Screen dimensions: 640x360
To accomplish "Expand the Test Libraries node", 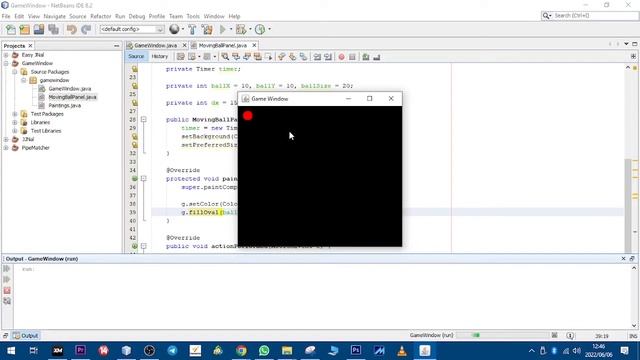I will 15,131.
